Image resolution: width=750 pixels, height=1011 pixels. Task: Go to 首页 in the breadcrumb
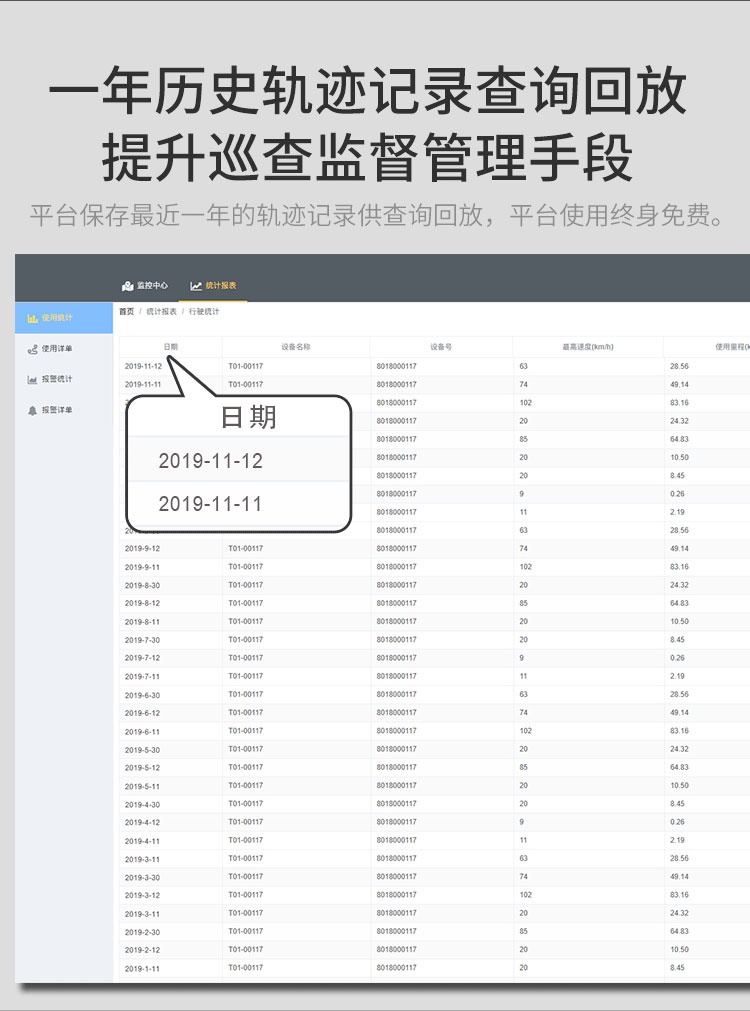[126, 312]
